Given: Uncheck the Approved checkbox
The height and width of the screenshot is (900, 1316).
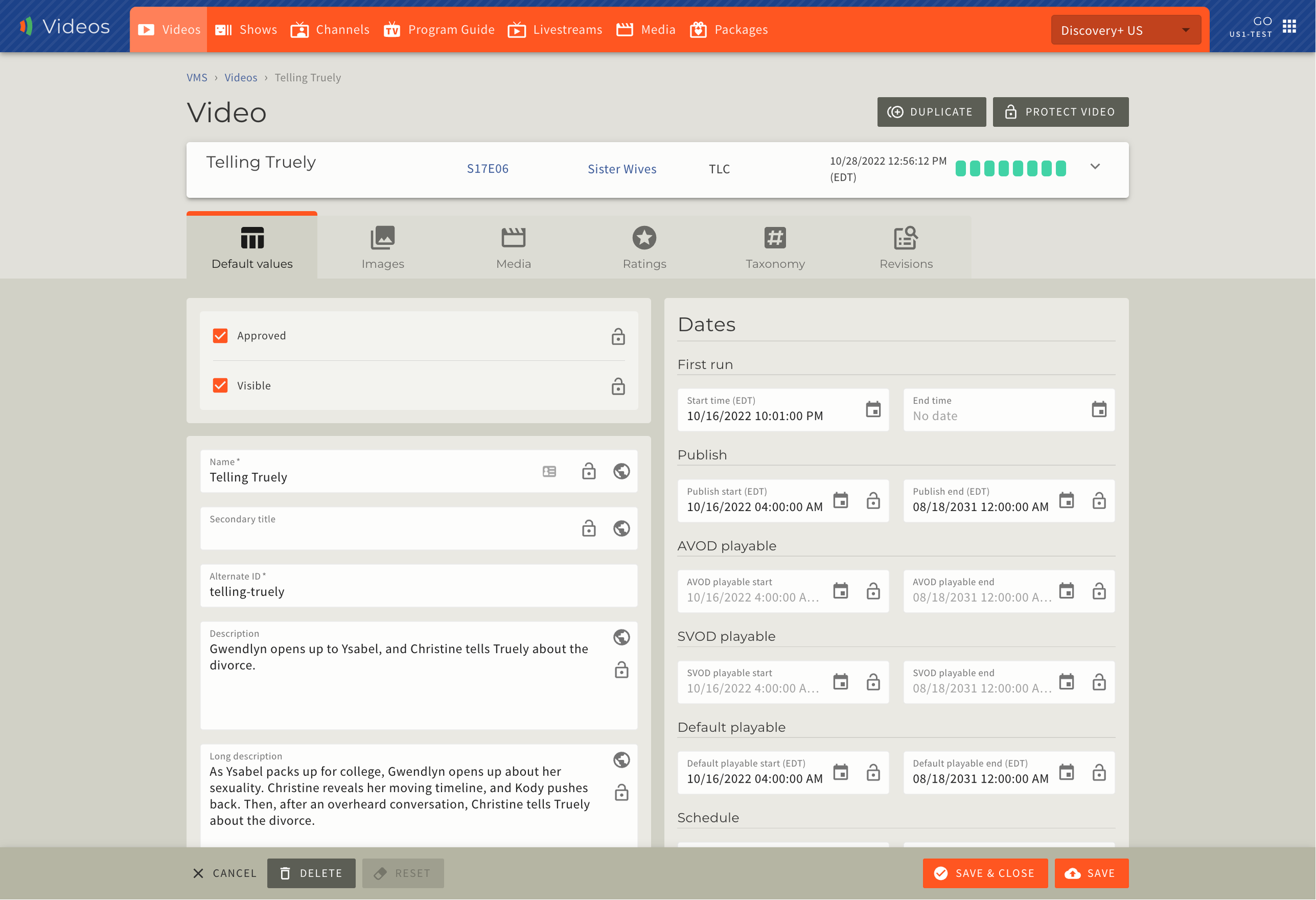Looking at the screenshot, I should click(220, 336).
